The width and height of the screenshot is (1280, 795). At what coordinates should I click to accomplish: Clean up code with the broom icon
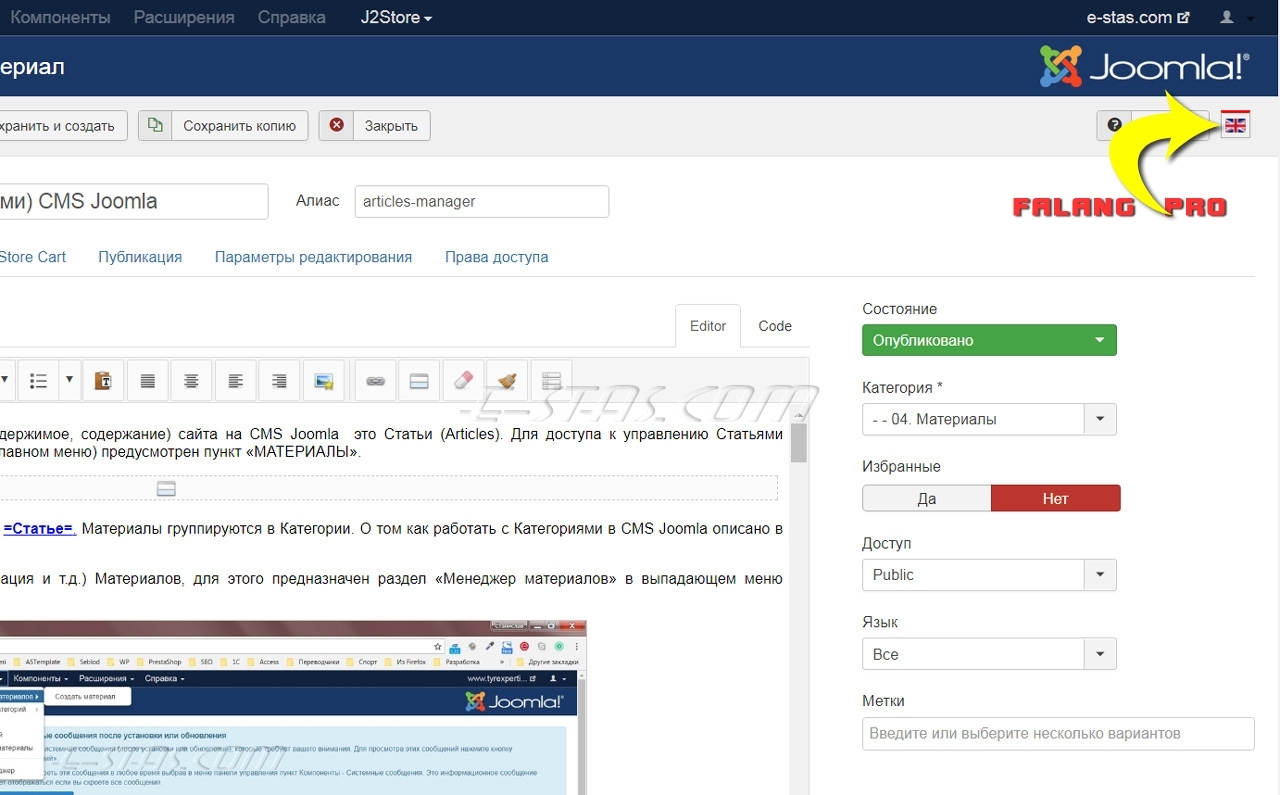click(x=507, y=381)
